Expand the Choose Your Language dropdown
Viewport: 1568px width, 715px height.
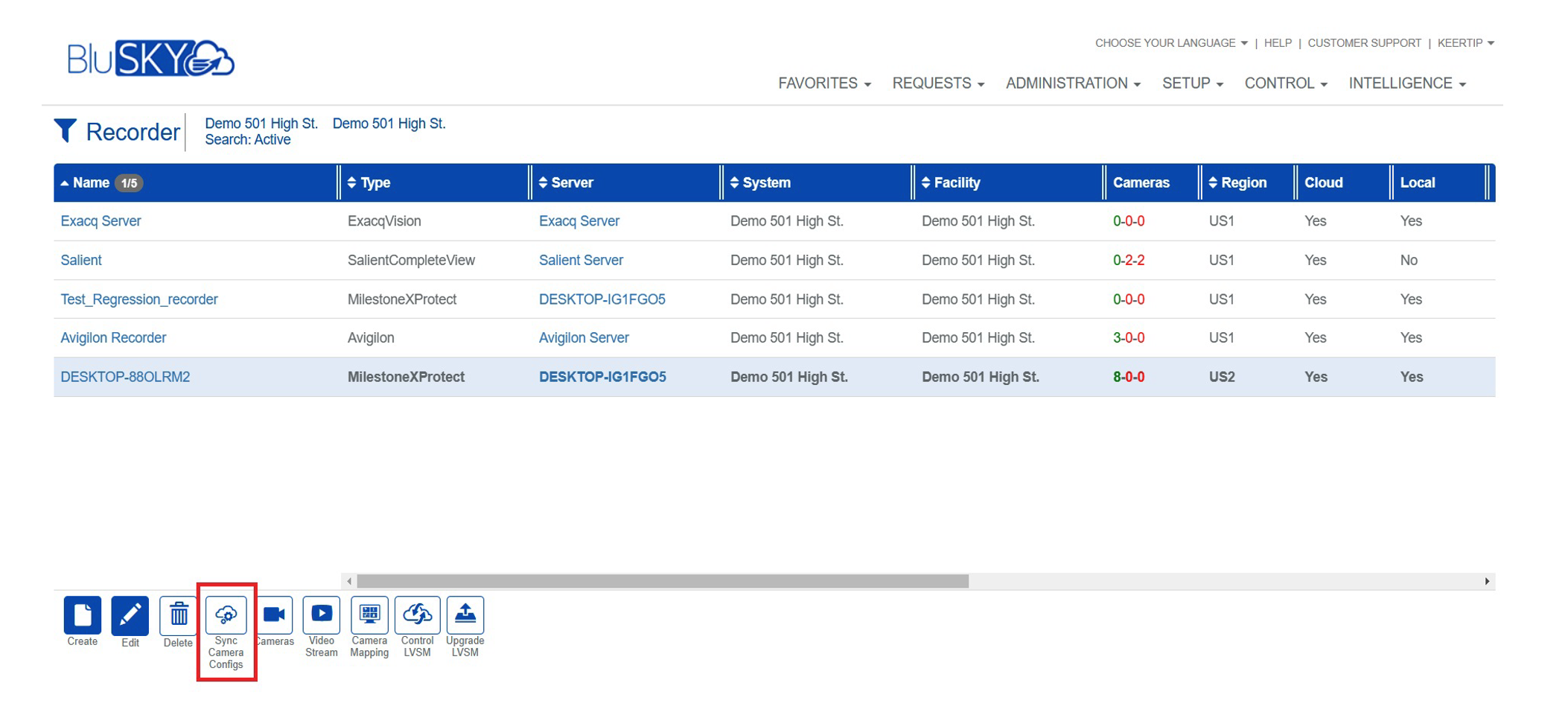point(1170,43)
